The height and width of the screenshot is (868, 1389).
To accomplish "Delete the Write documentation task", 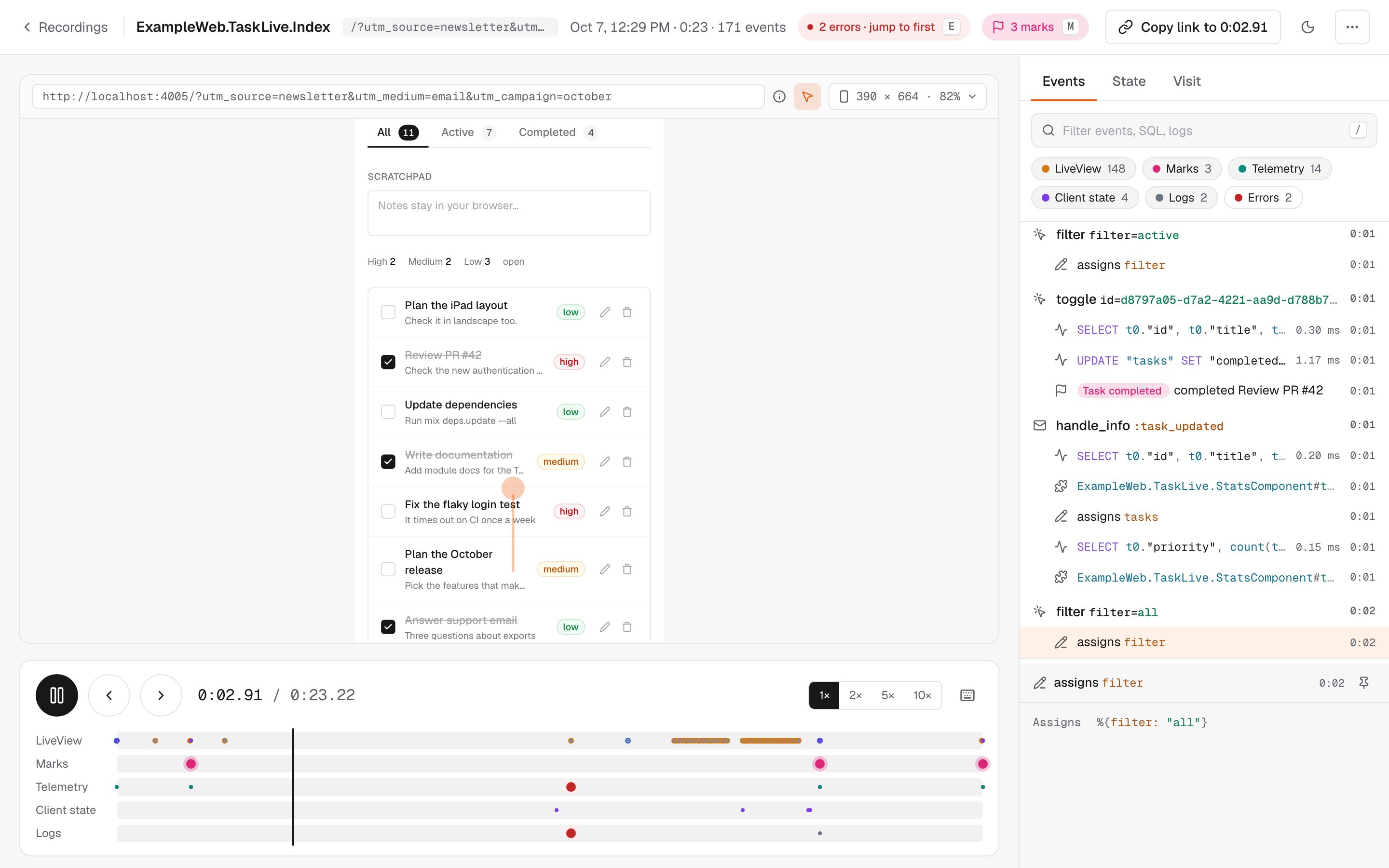I will click(627, 461).
